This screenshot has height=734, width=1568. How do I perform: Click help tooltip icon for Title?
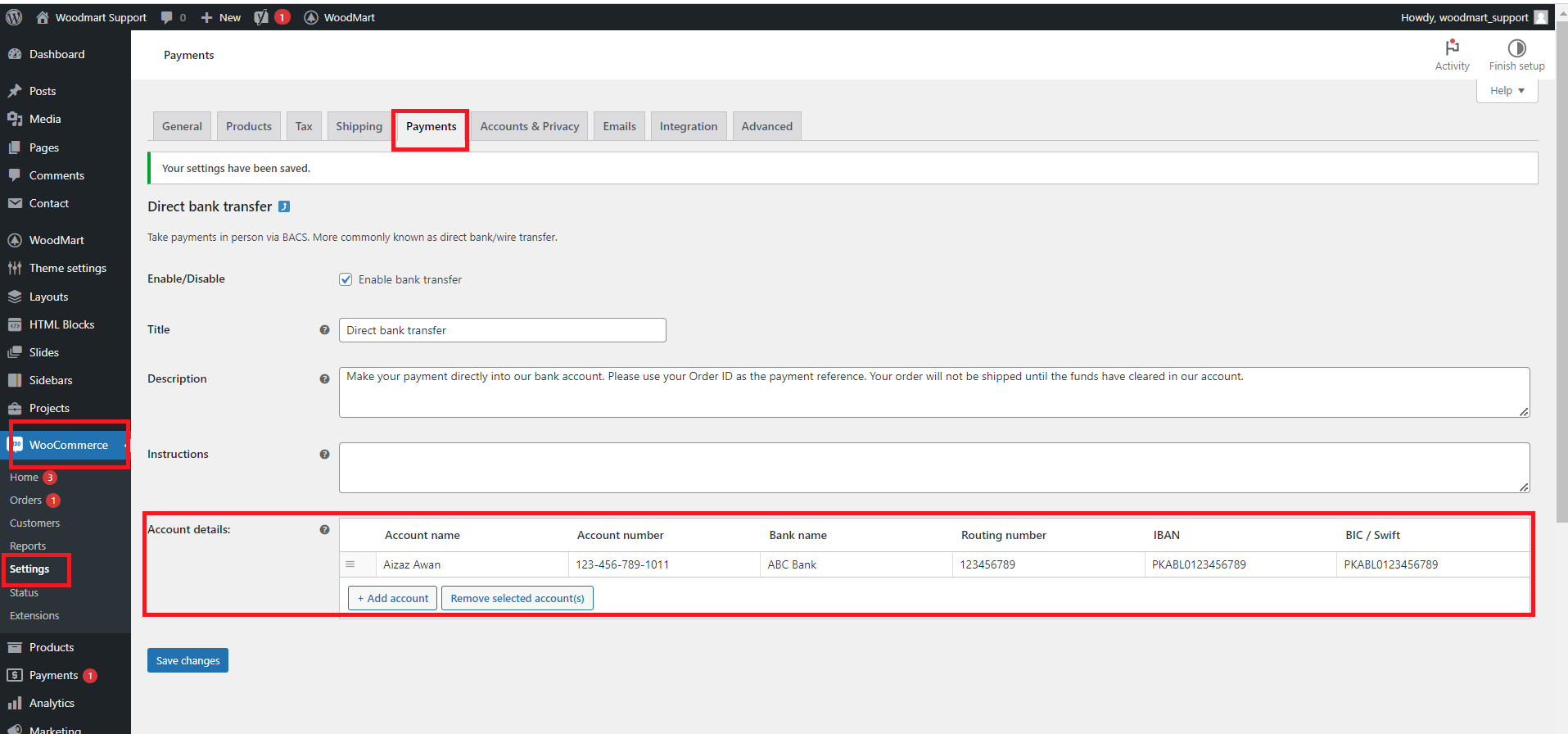pos(324,329)
